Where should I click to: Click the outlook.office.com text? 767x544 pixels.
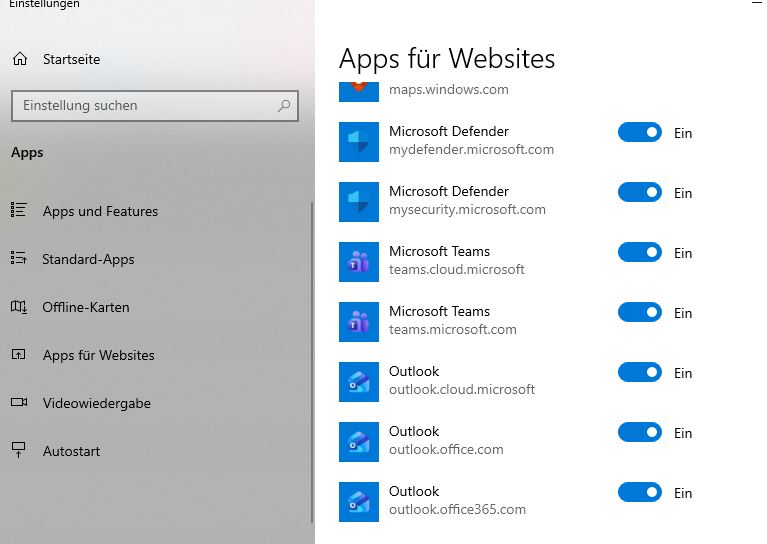click(x=446, y=449)
